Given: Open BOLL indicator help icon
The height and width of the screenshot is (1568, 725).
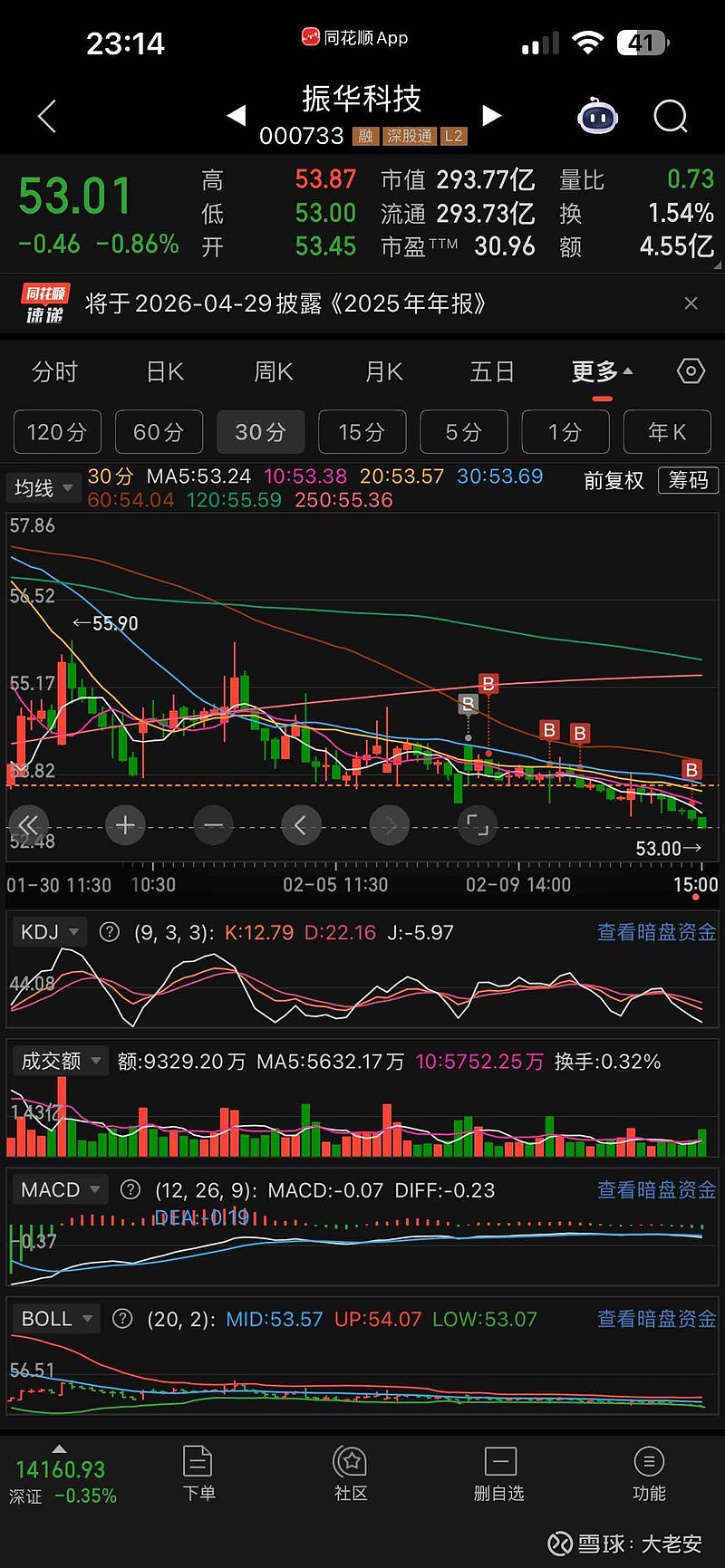Looking at the screenshot, I should pyautogui.click(x=122, y=1318).
